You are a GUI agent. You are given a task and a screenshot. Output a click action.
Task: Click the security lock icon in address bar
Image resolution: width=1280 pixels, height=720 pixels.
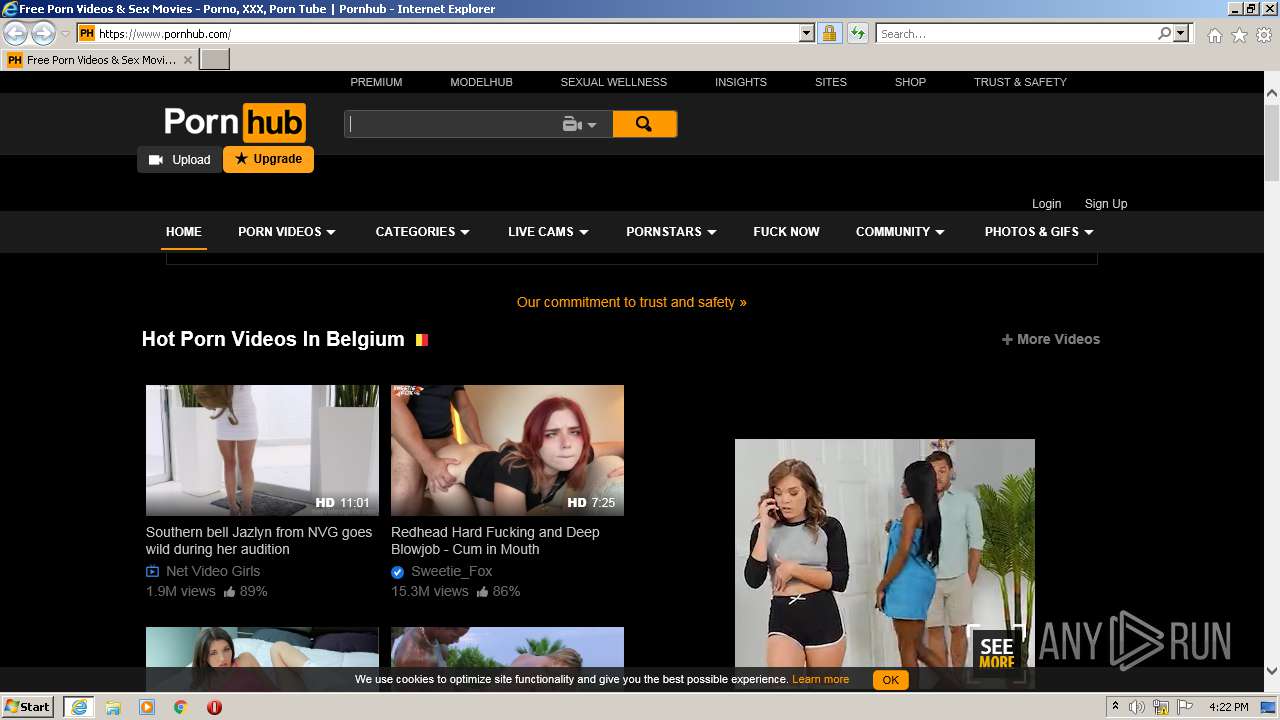tap(829, 33)
